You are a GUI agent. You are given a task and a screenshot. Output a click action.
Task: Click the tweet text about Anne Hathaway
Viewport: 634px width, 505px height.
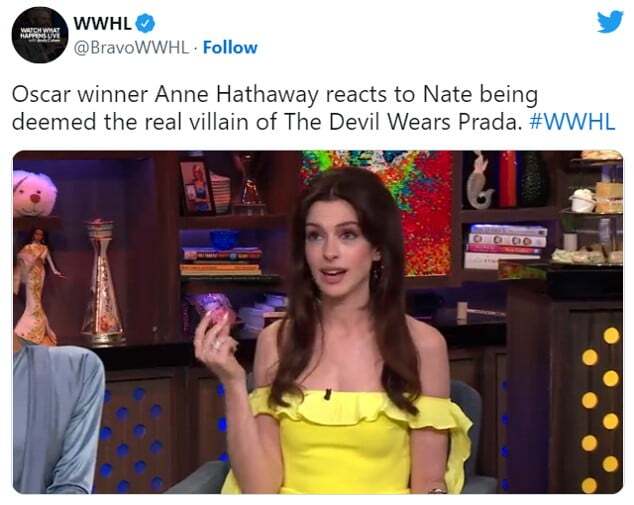click(313, 108)
